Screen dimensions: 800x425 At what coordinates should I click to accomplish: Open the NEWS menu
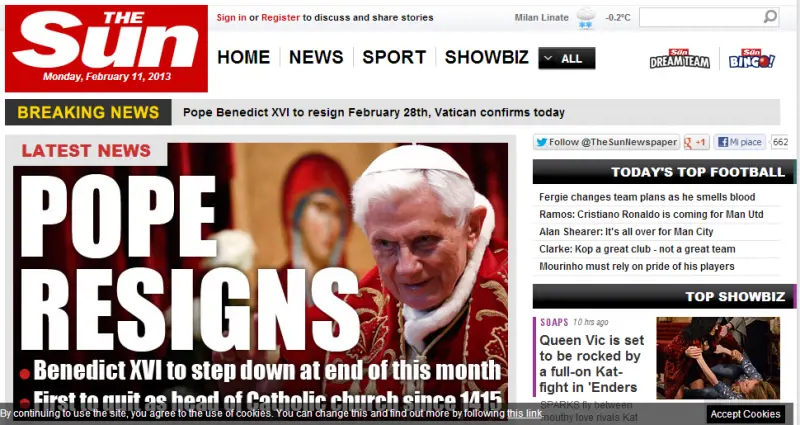point(316,57)
